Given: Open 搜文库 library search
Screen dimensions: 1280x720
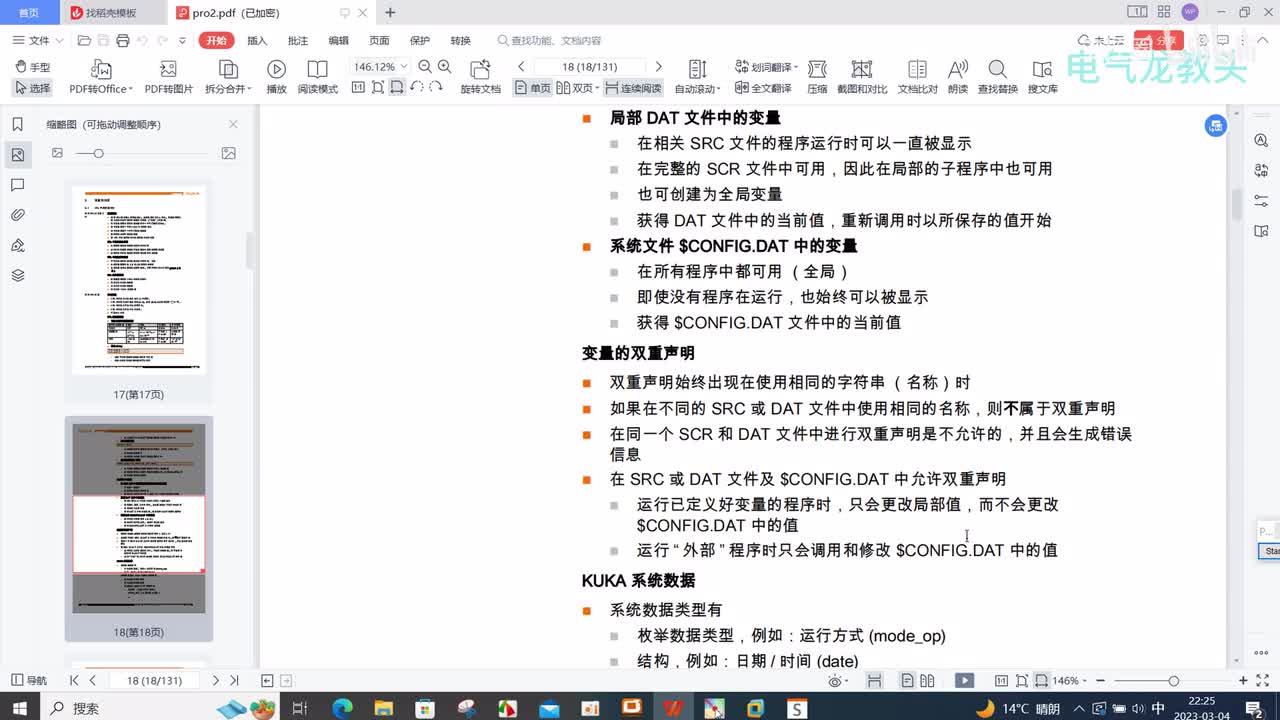Looking at the screenshot, I should point(1042,77).
